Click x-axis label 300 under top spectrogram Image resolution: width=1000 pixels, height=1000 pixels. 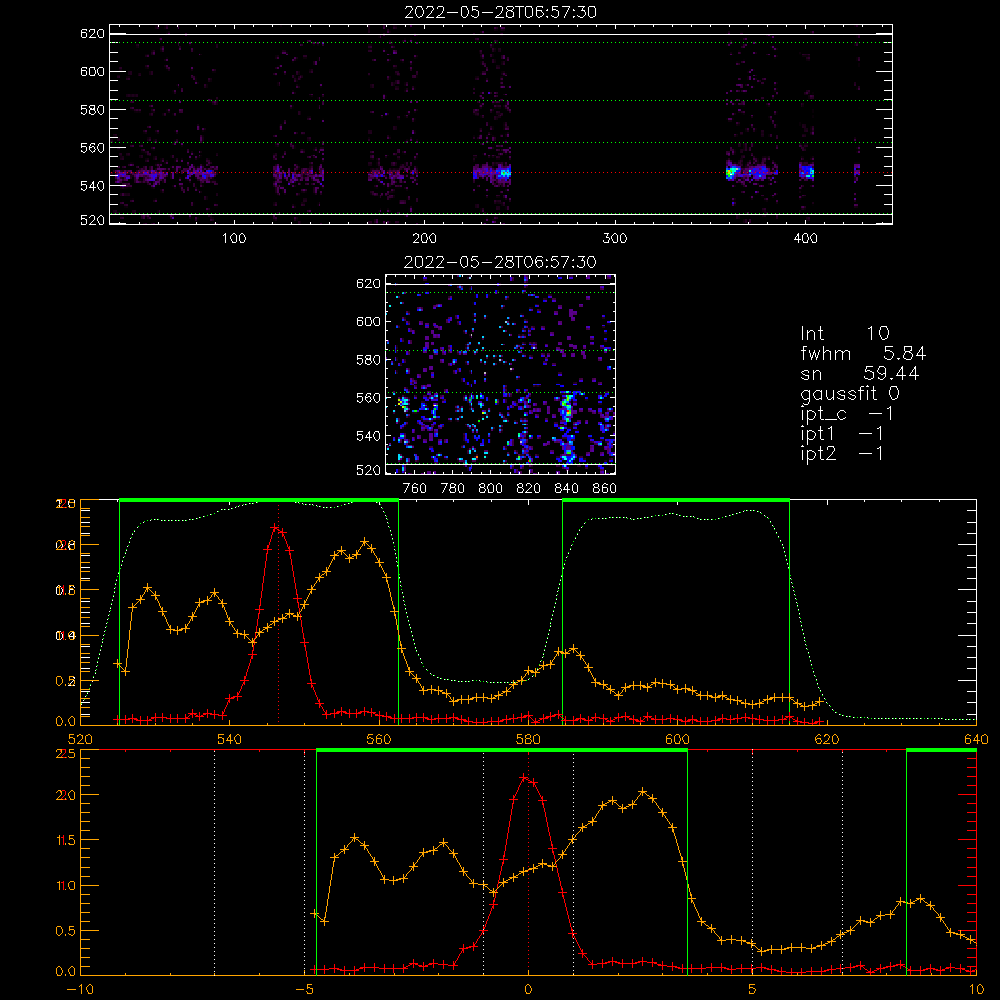615,239
